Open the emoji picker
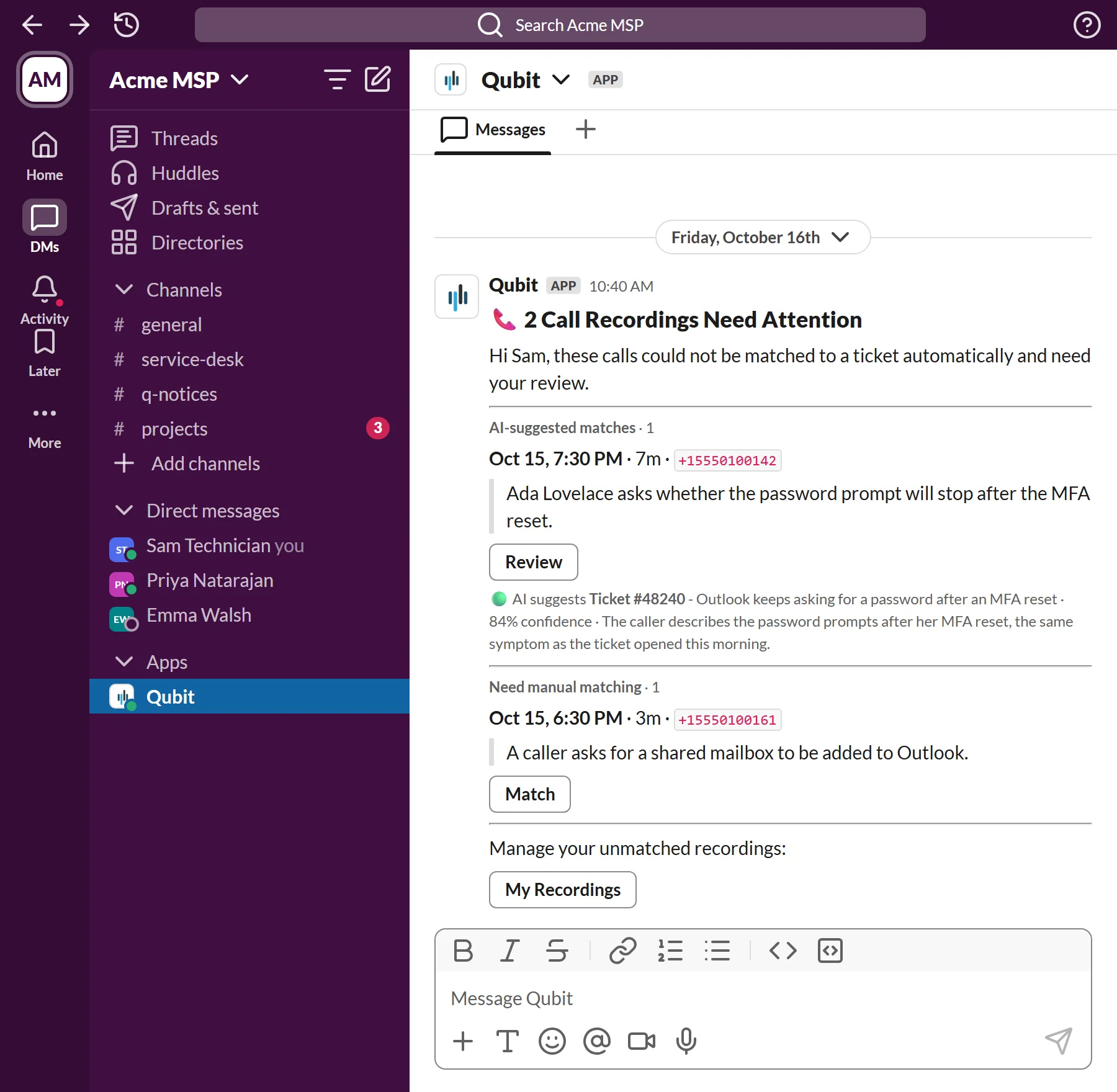This screenshot has height=1092, width=1117. tap(552, 1041)
